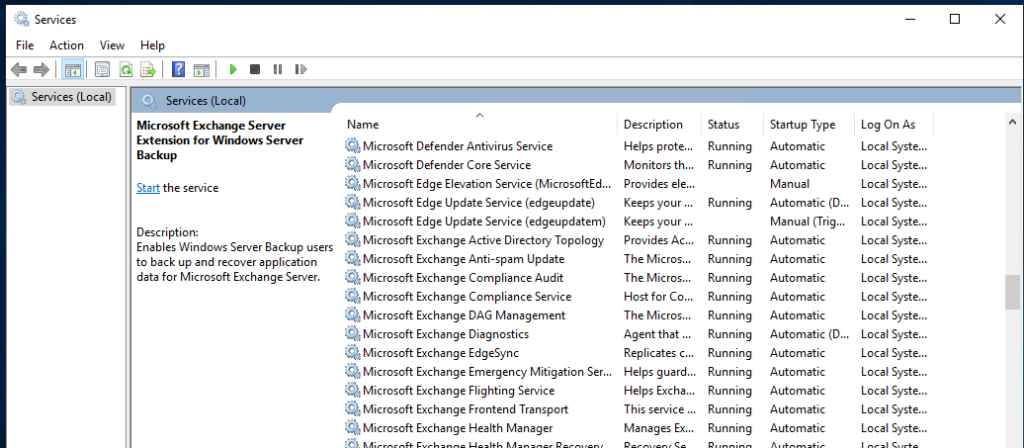Click the Back arrow toolbar icon
The image size is (1024, 448).
19,69
